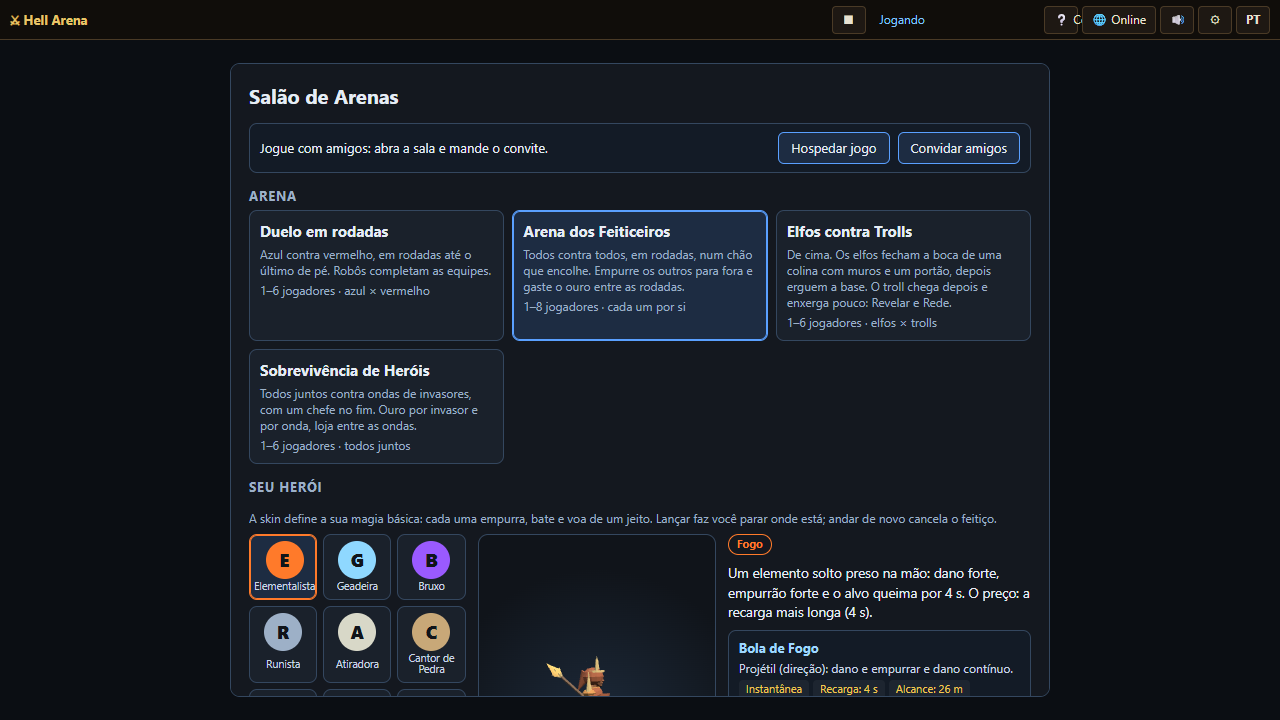Click the SEU HERÓI section label
1280x720 pixels.
[x=285, y=487]
